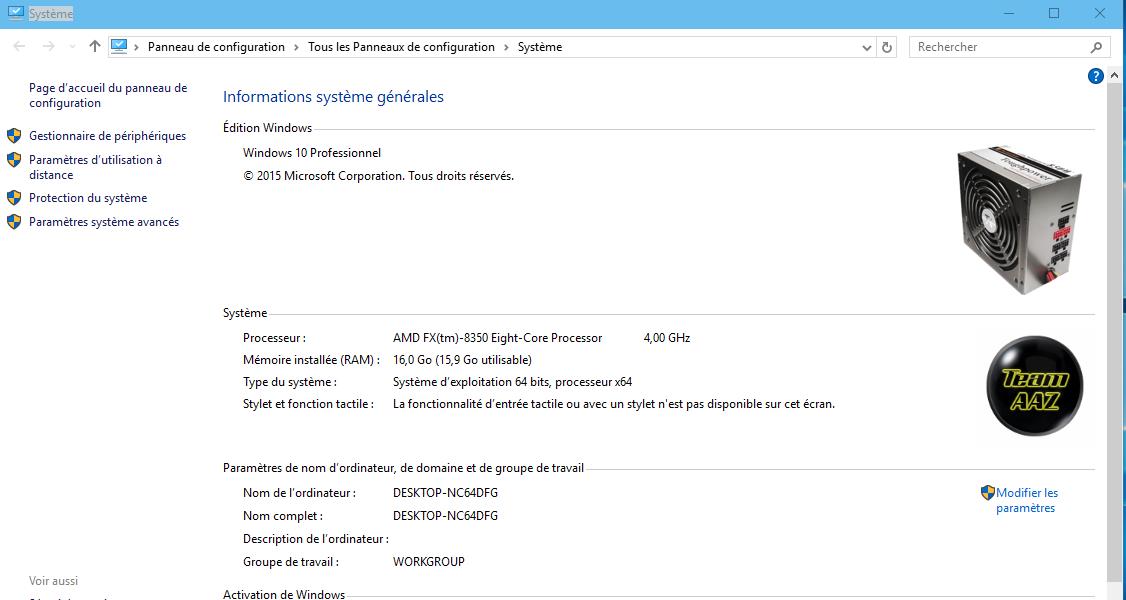Click the Stylet et fonction tactile label
Viewport: 1126px width, 600px height.
coord(308,404)
